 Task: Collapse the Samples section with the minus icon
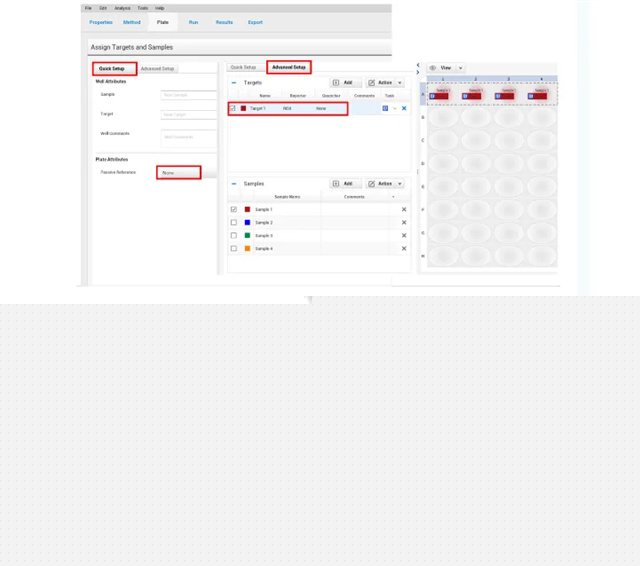(234, 184)
